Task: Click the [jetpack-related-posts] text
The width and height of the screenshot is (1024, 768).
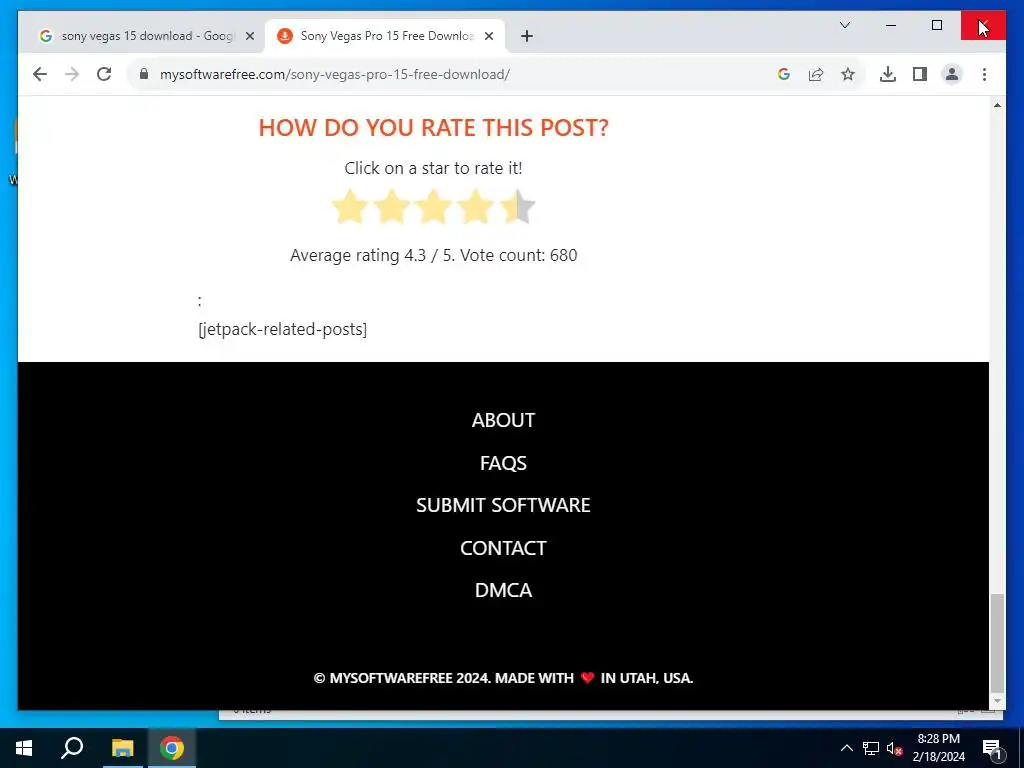Action: click(x=282, y=329)
